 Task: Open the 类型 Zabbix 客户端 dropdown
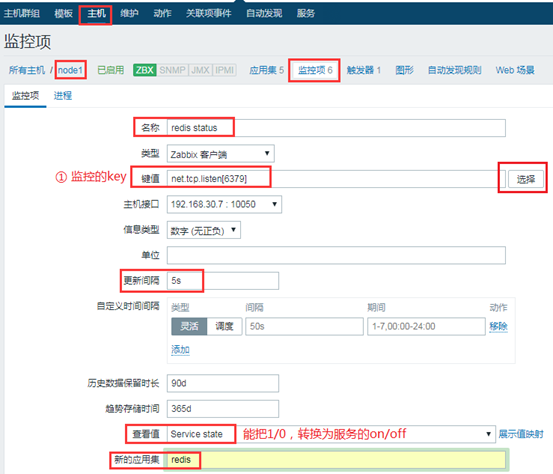(220, 154)
